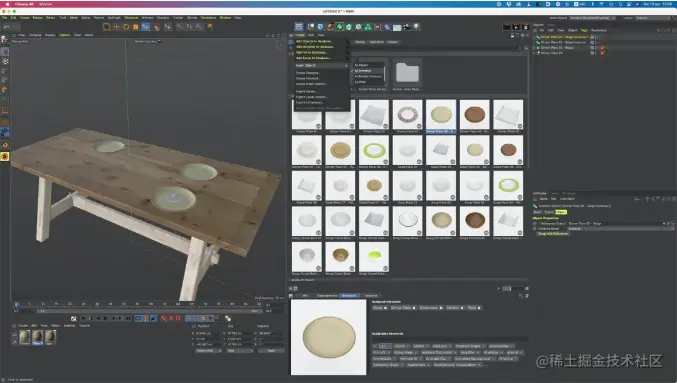Open the Instance Mode dropdown
This screenshot has height=383, width=677.
coord(620,228)
